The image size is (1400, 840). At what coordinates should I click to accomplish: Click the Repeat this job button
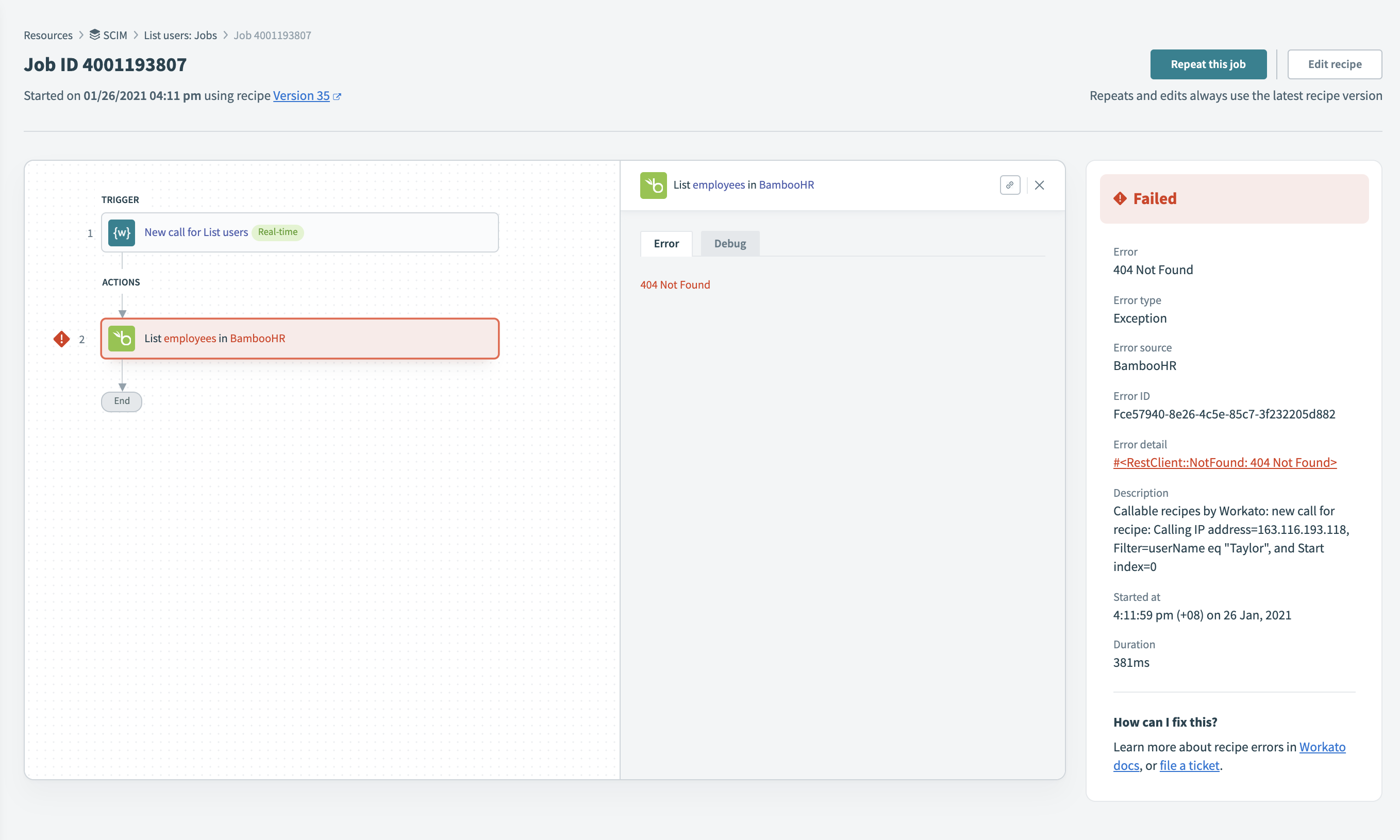[x=1208, y=64]
